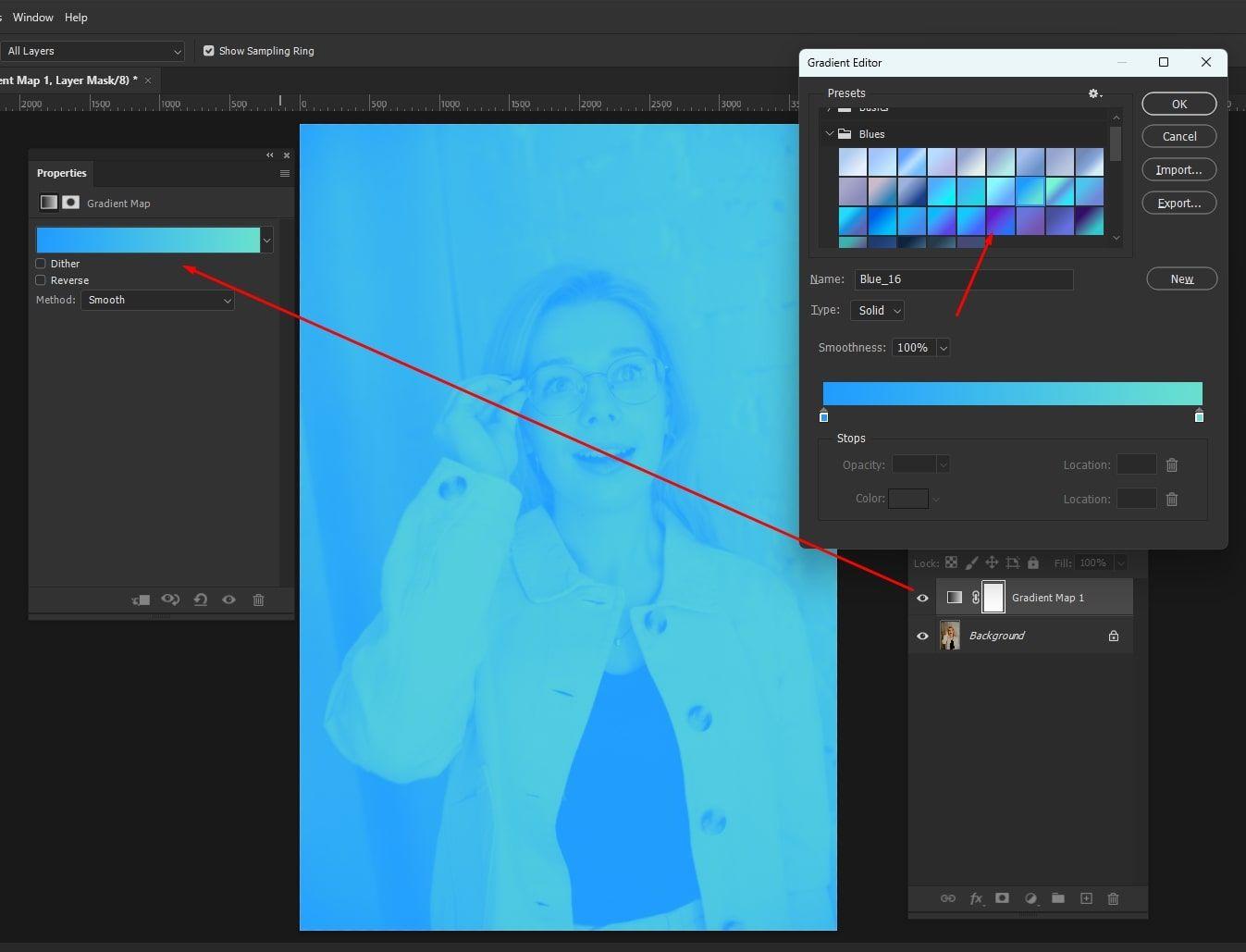Click the color stop Location field
The width and height of the screenshot is (1246, 952).
[x=1137, y=499]
